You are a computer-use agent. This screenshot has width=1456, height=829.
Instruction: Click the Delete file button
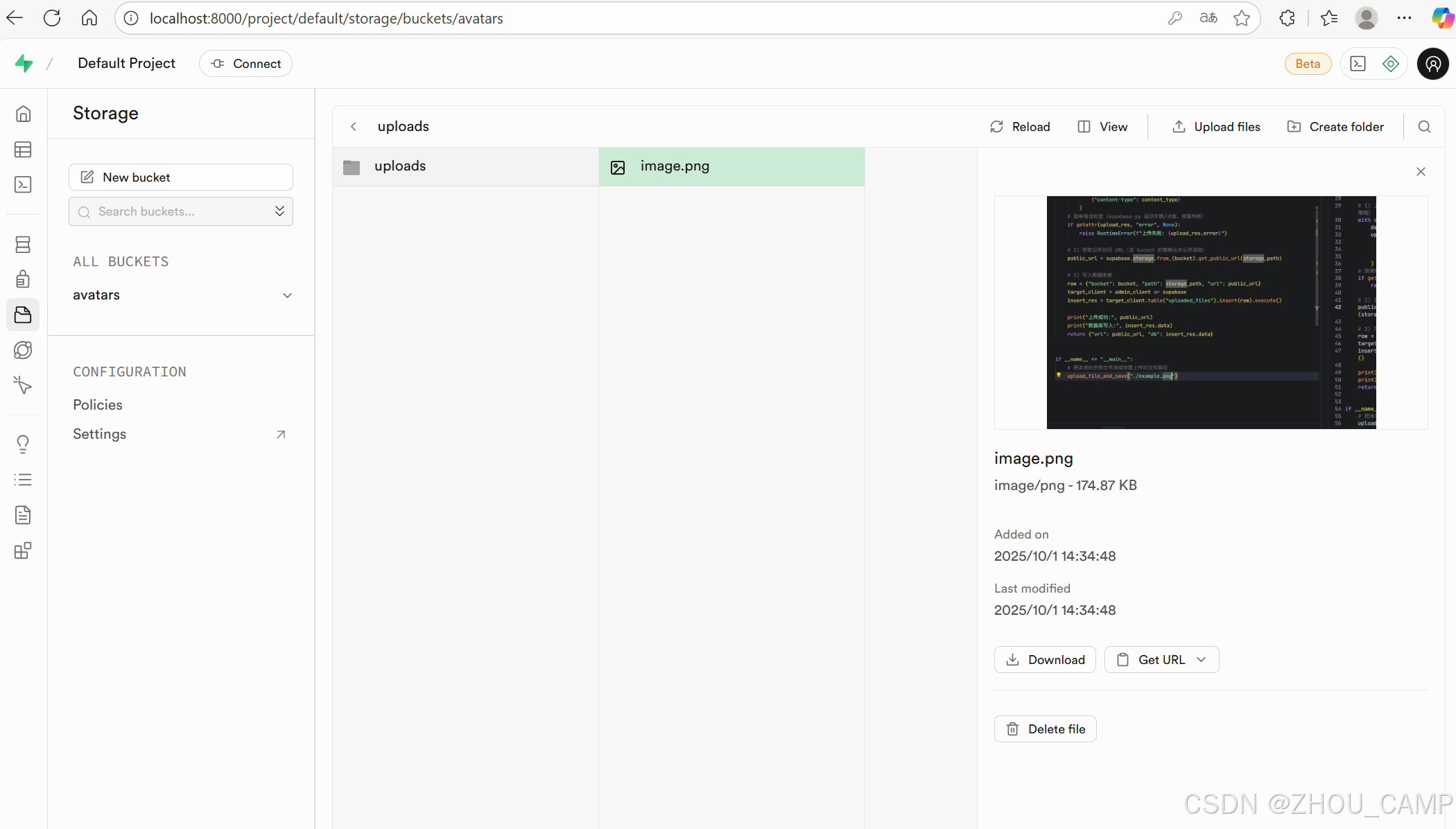point(1045,729)
